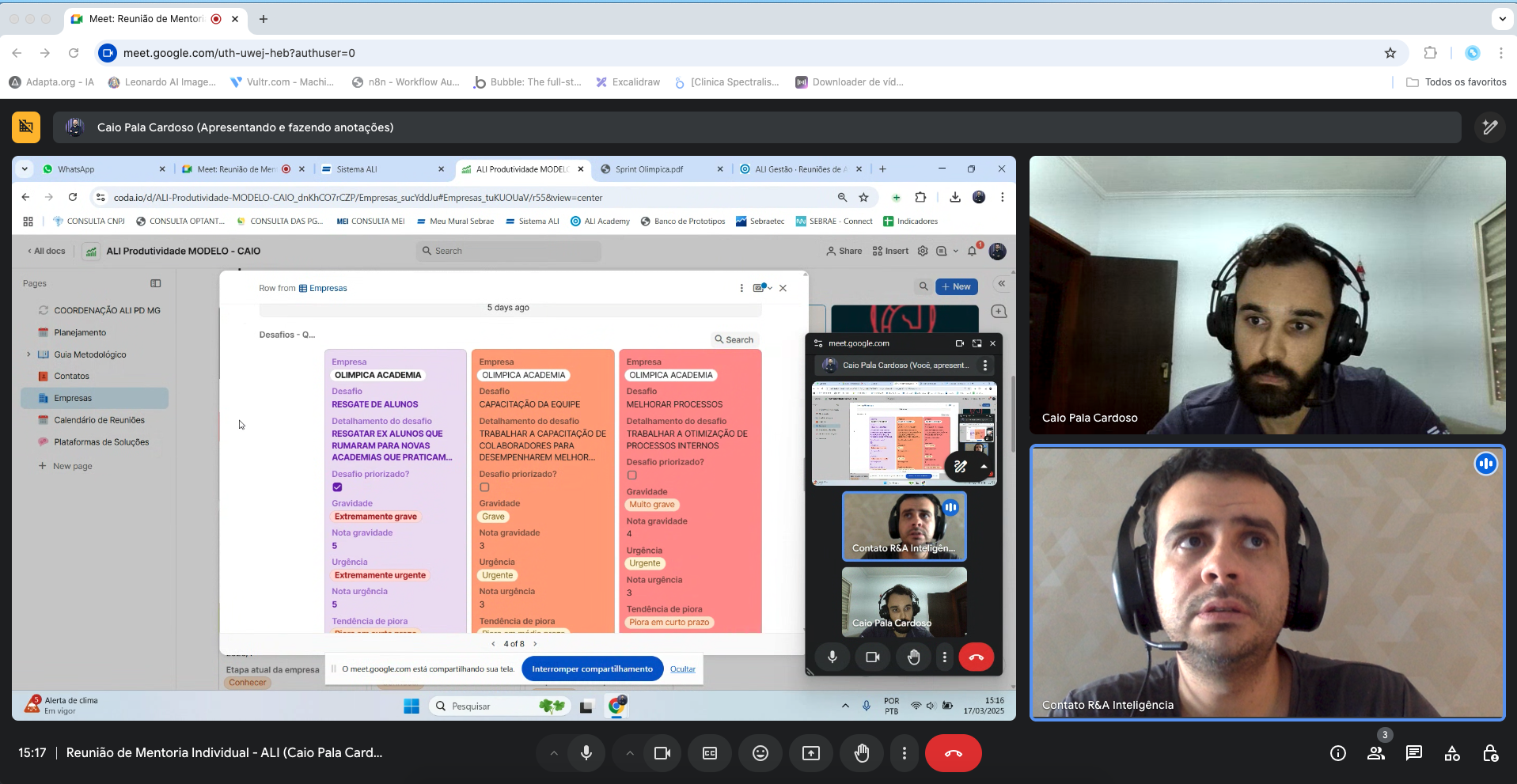Show the participants panel

pyautogui.click(x=1376, y=753)
